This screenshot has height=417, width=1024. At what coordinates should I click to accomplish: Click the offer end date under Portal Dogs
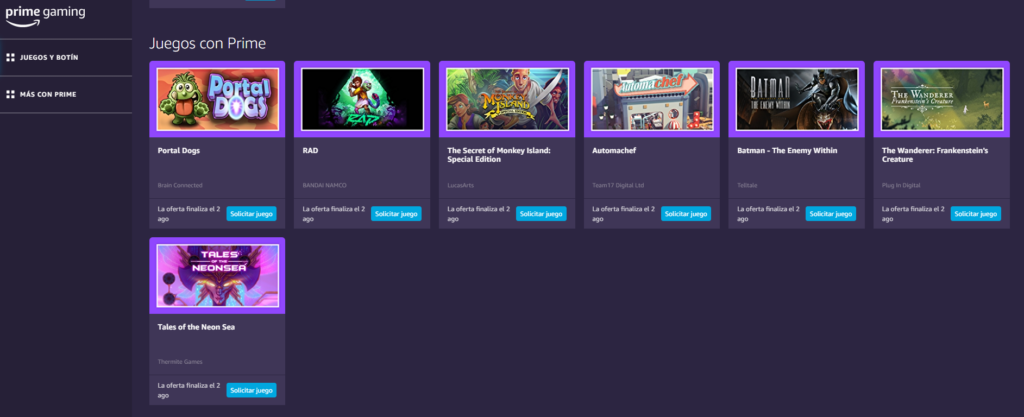[x=189, y=214]
